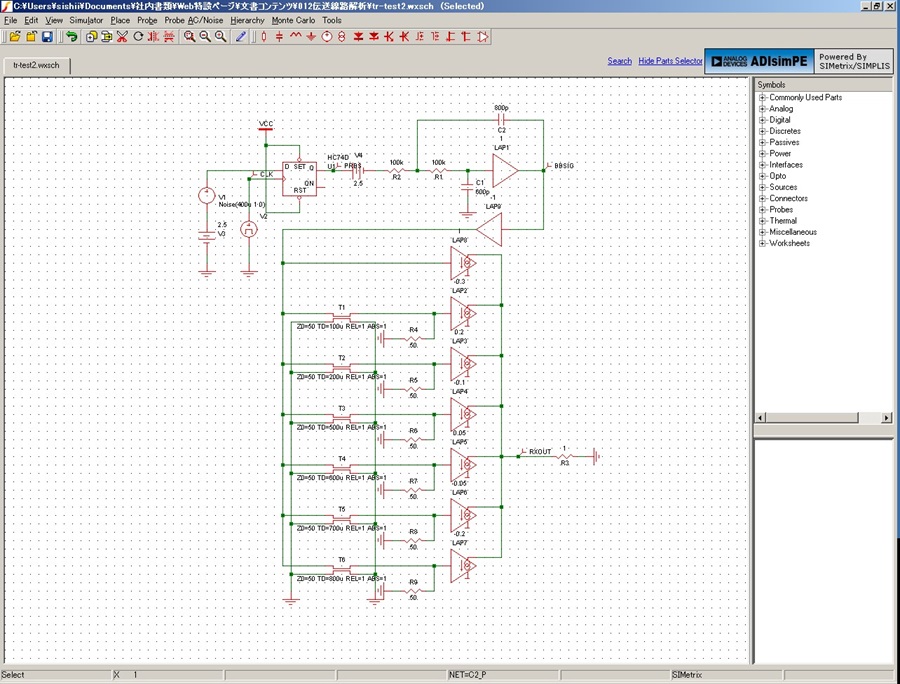The image size is (900, 684).
Task: Place a diode from the toolbar
Action: 359,37
